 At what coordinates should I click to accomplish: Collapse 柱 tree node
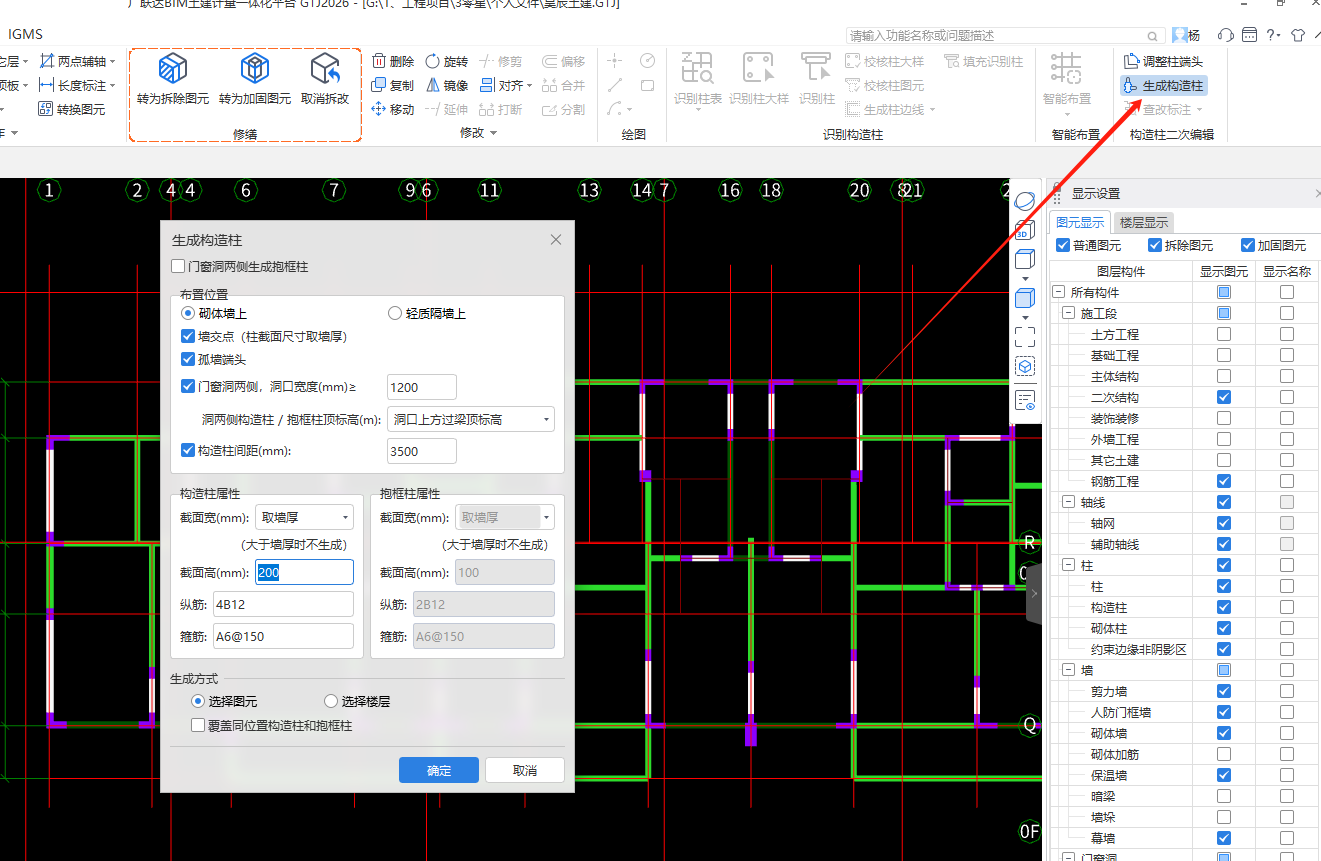click(x=1069, y=565)
